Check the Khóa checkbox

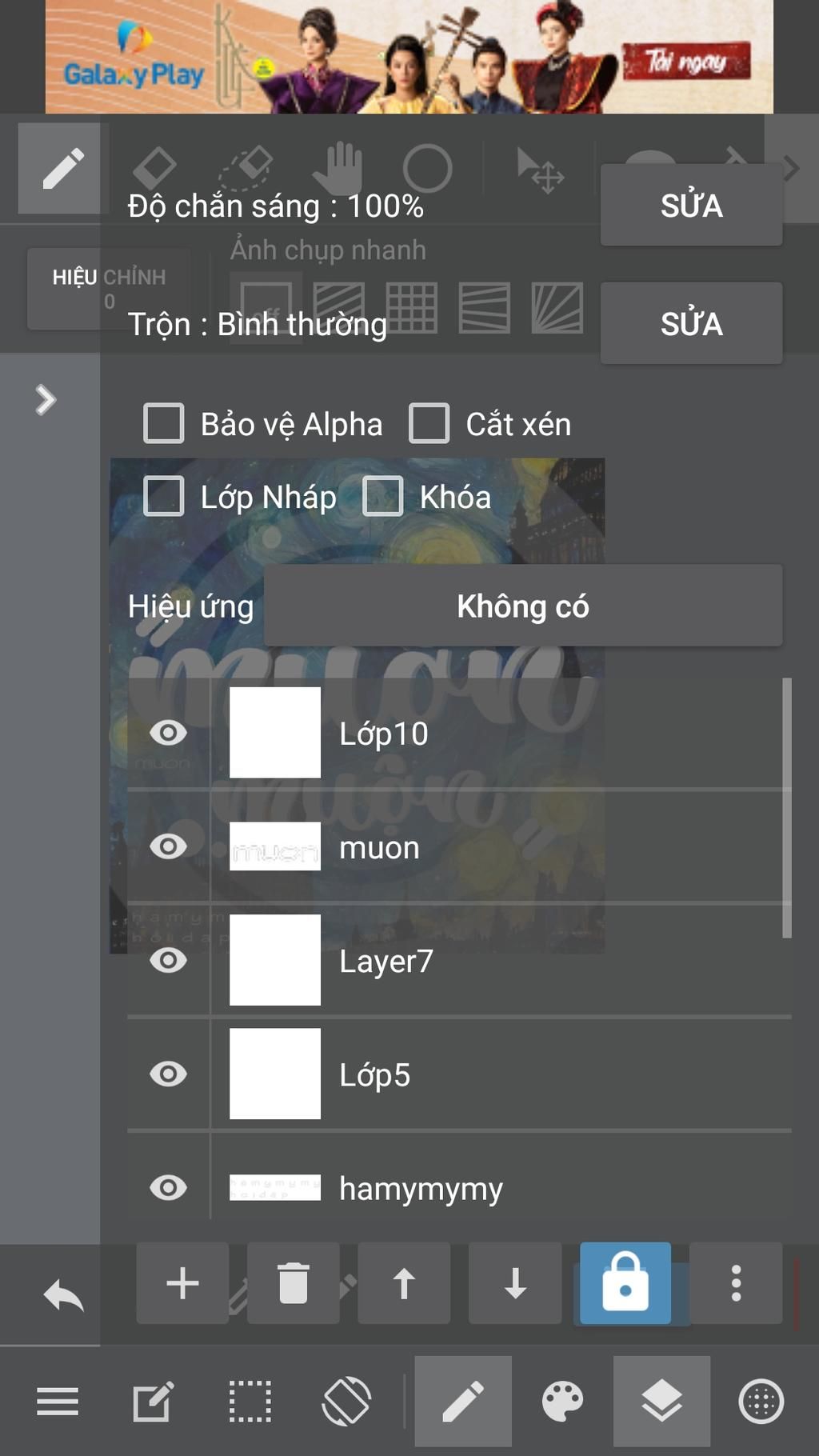point(383,497)
